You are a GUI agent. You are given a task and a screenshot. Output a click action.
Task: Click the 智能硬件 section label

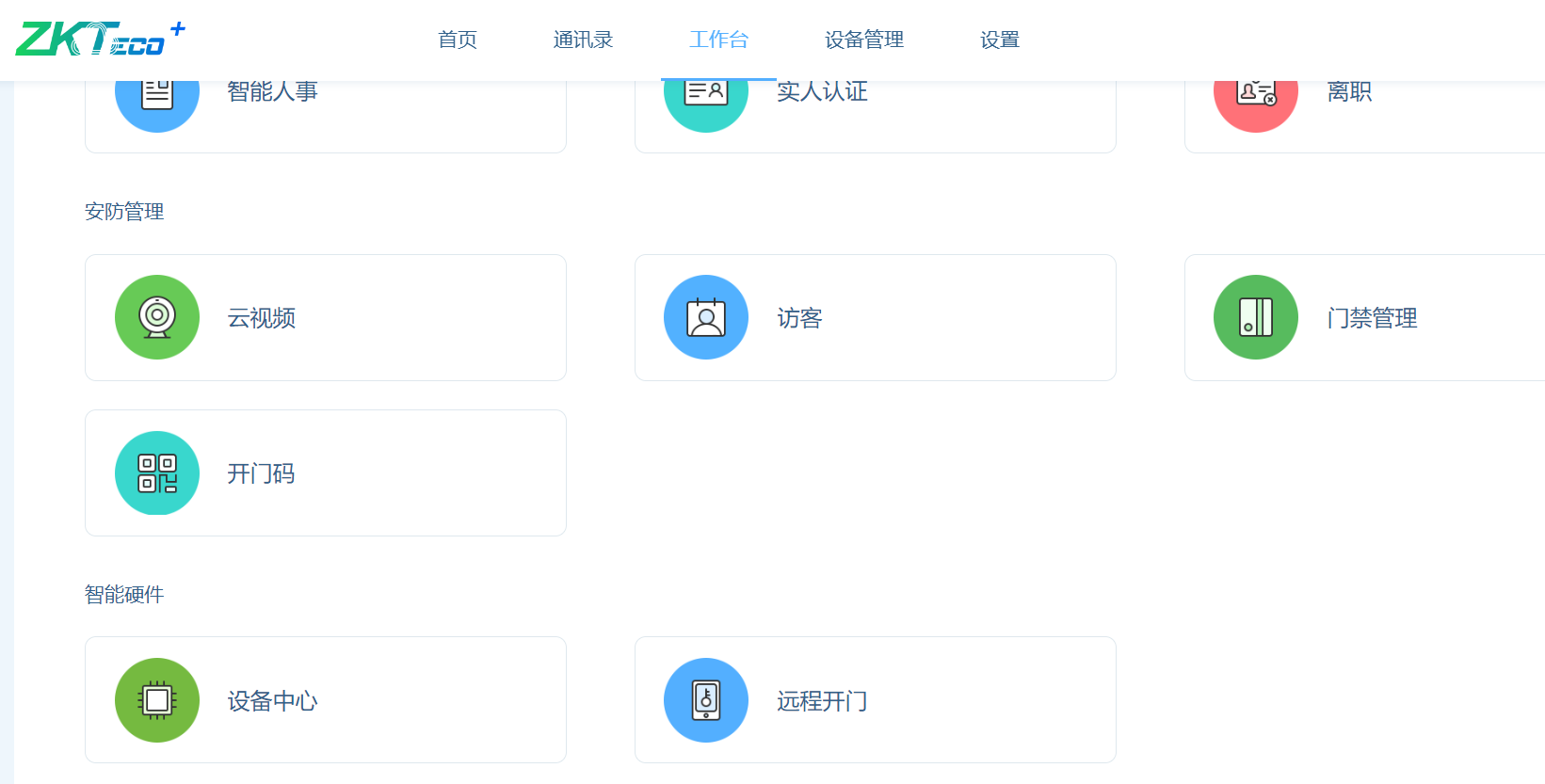coord(123,595)
